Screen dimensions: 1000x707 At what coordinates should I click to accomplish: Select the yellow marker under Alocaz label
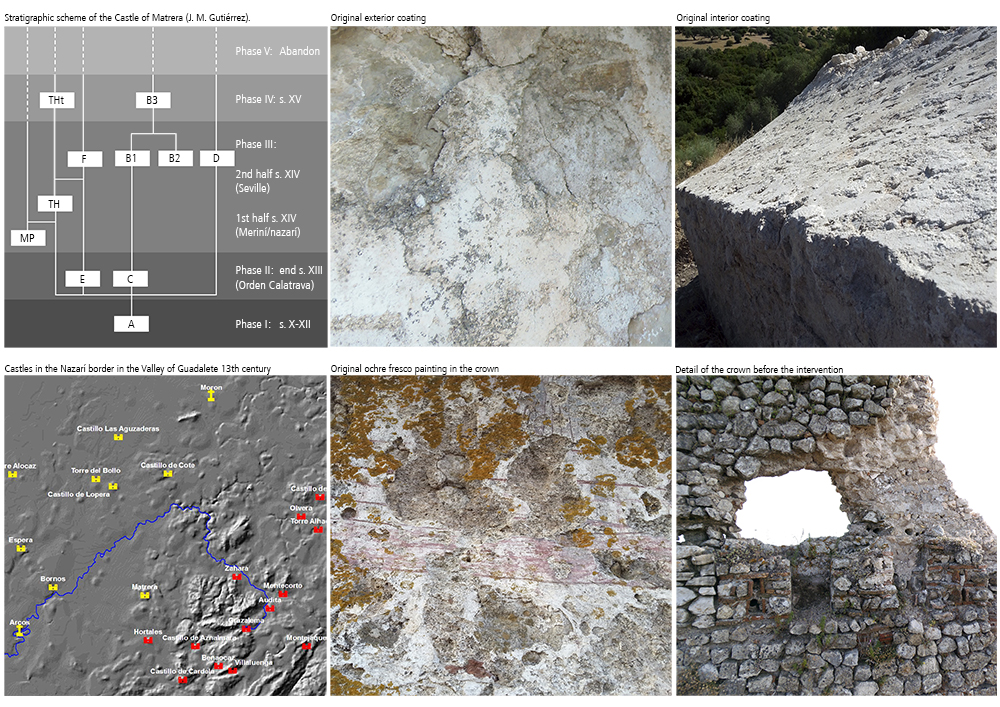[x=11, y=474]
